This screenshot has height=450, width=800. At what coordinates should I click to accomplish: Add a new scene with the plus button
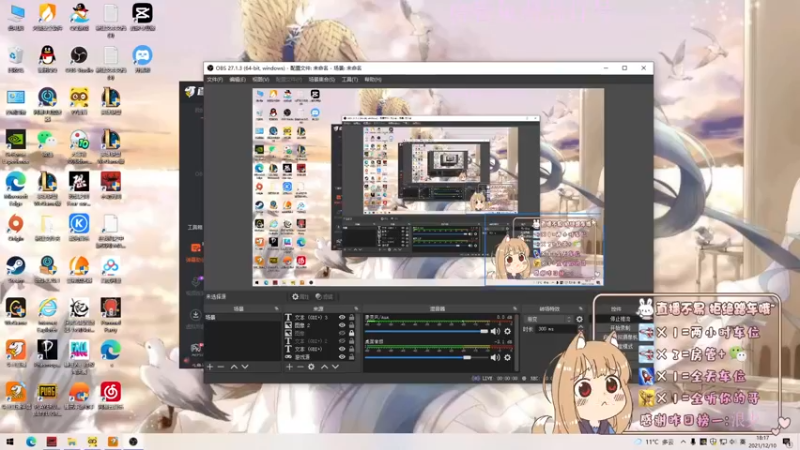[x=210, y=367]
